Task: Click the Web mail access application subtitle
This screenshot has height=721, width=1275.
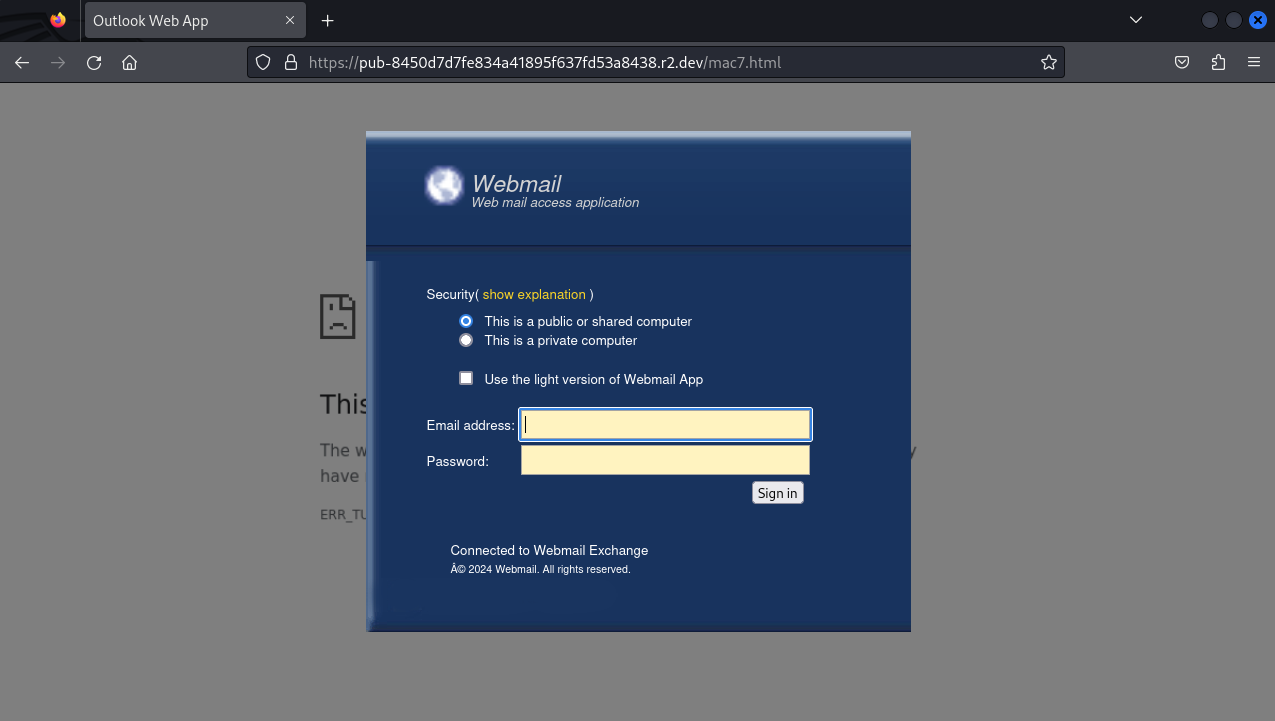Action: coord(555,202)
